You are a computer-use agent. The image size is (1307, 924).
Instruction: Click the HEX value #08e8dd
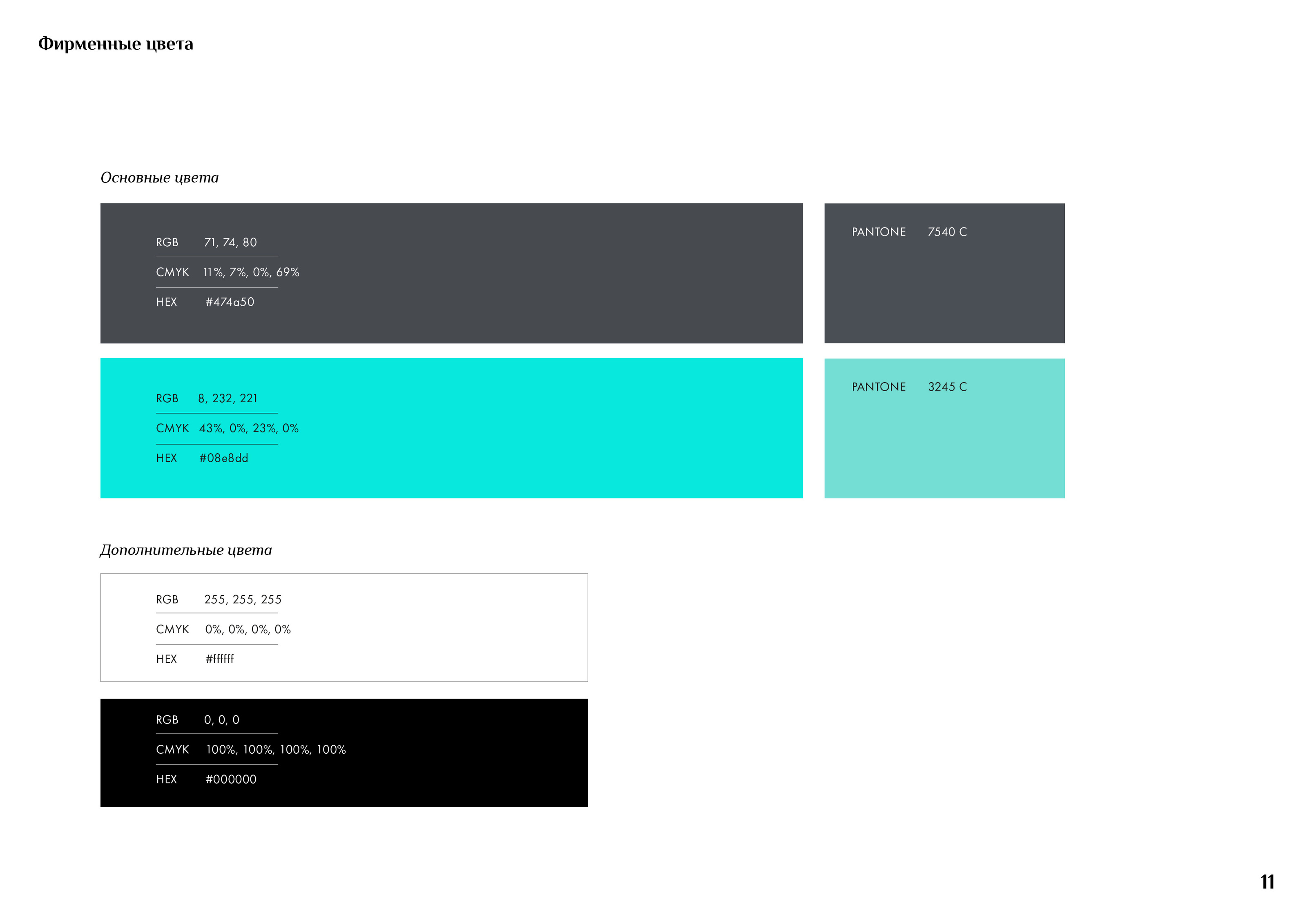pyautogui.click(x=224, y=458)
